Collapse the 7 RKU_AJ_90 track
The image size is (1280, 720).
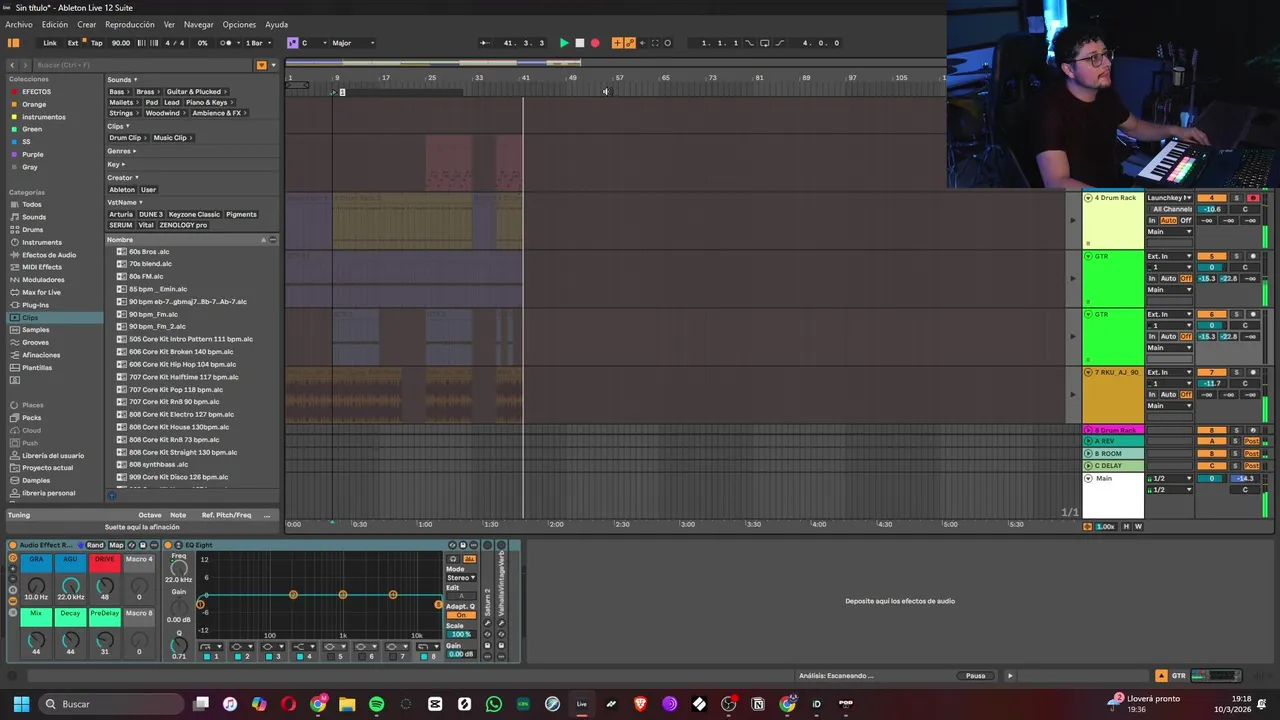(x=1088, y=372)
